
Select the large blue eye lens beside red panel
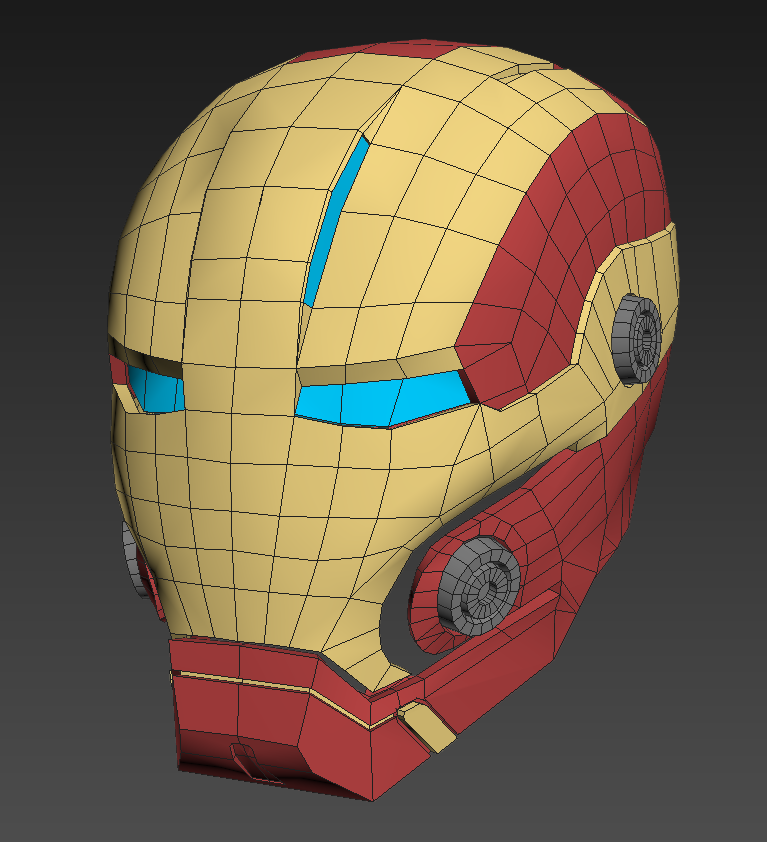381,400
